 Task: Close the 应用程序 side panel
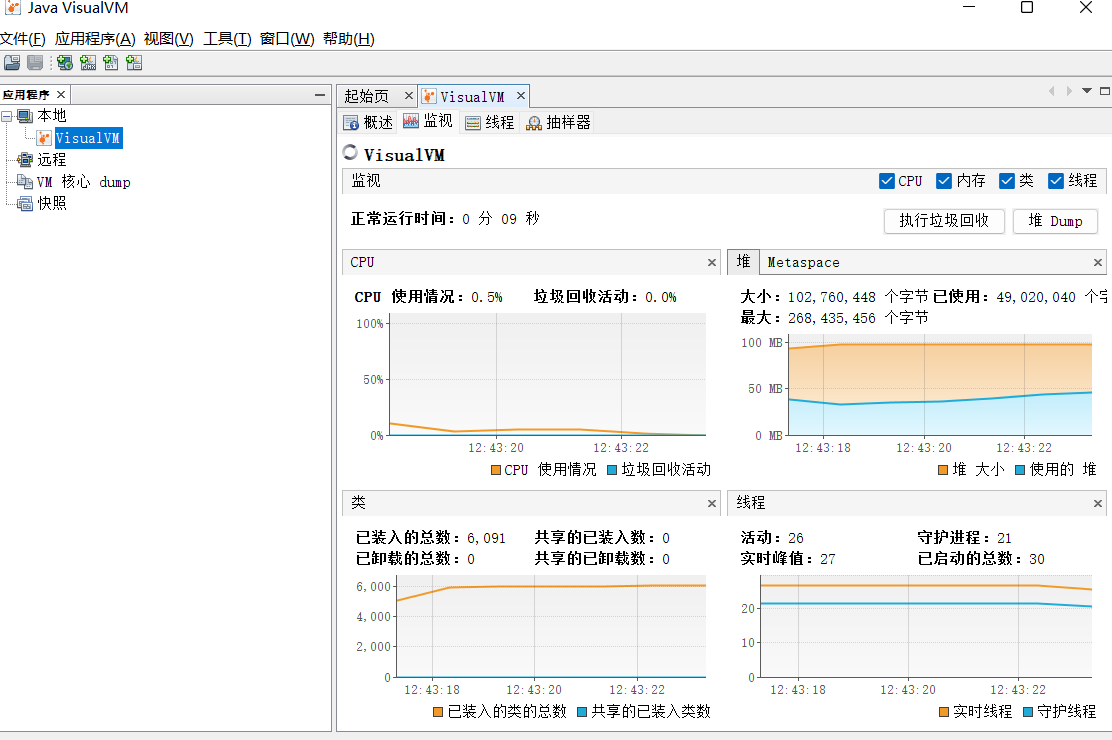tap(61, 94)
